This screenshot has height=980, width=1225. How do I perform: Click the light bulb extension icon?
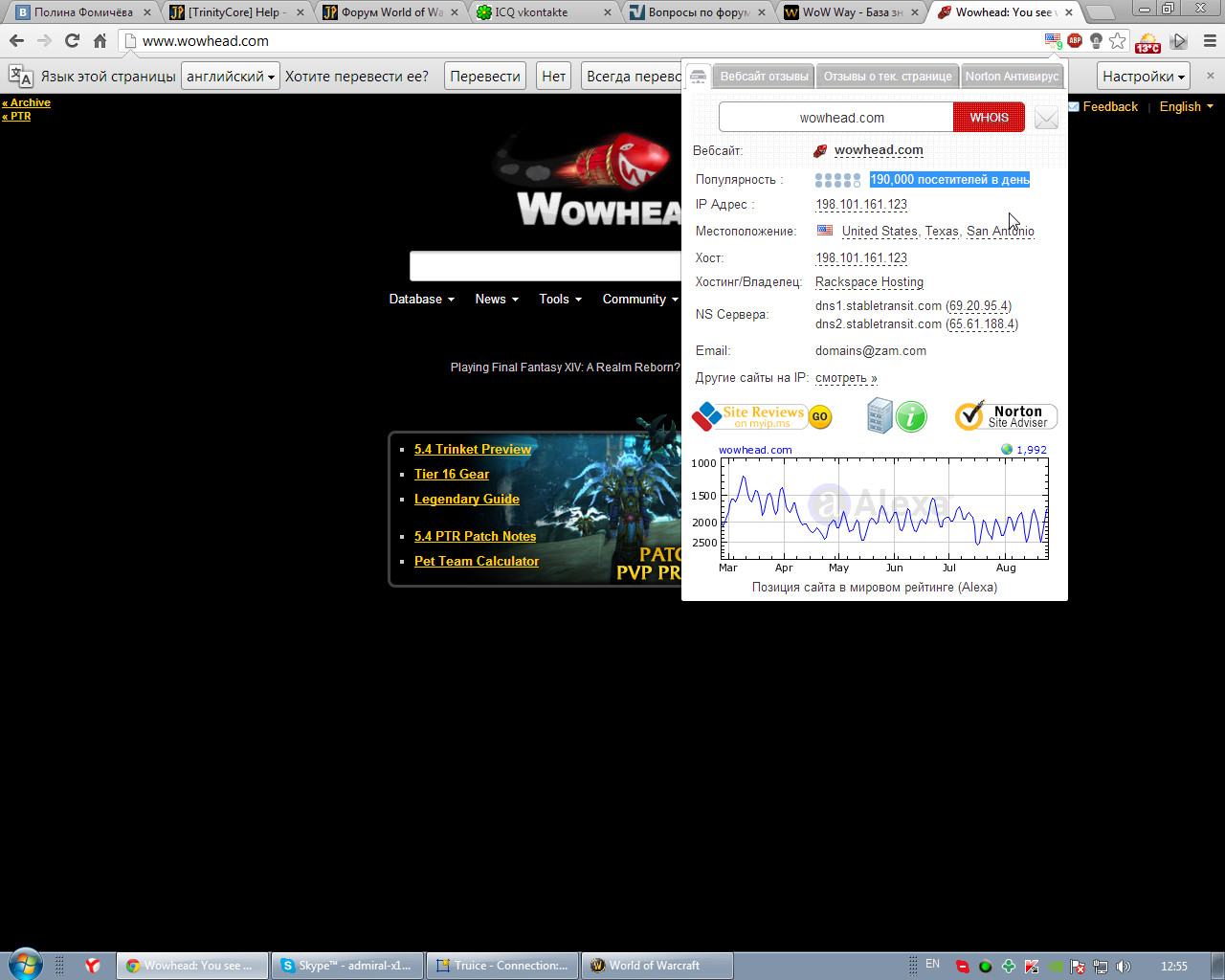[x=1096, y=41]
